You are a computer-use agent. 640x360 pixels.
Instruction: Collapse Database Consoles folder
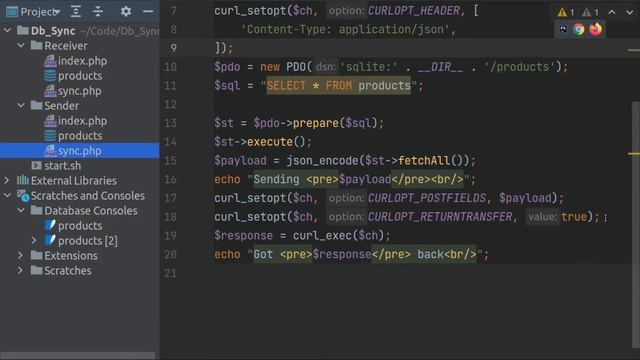21,211
